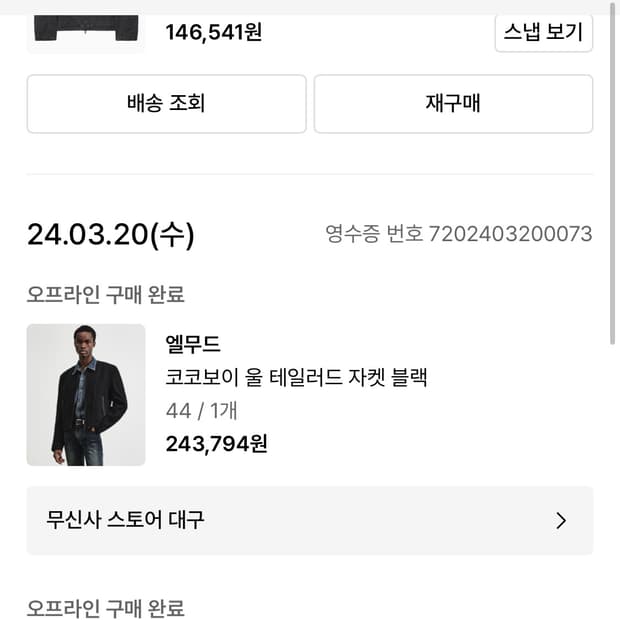The height and width of the screenshot is (620, 620).
Task: Tap the model photo thumbnail wearing jacket
Action: click(x=86, y=395)
